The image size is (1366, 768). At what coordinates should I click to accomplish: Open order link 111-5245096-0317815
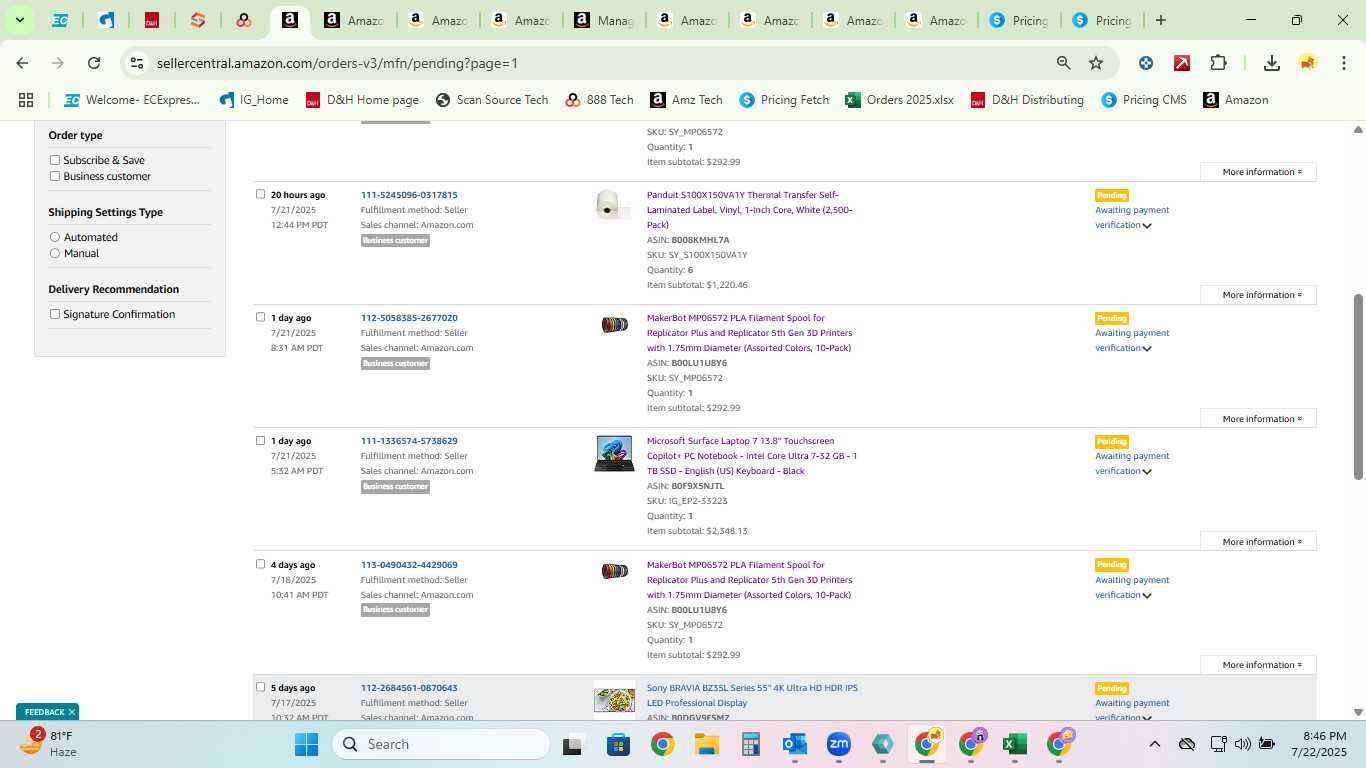[x=409, y=195]
